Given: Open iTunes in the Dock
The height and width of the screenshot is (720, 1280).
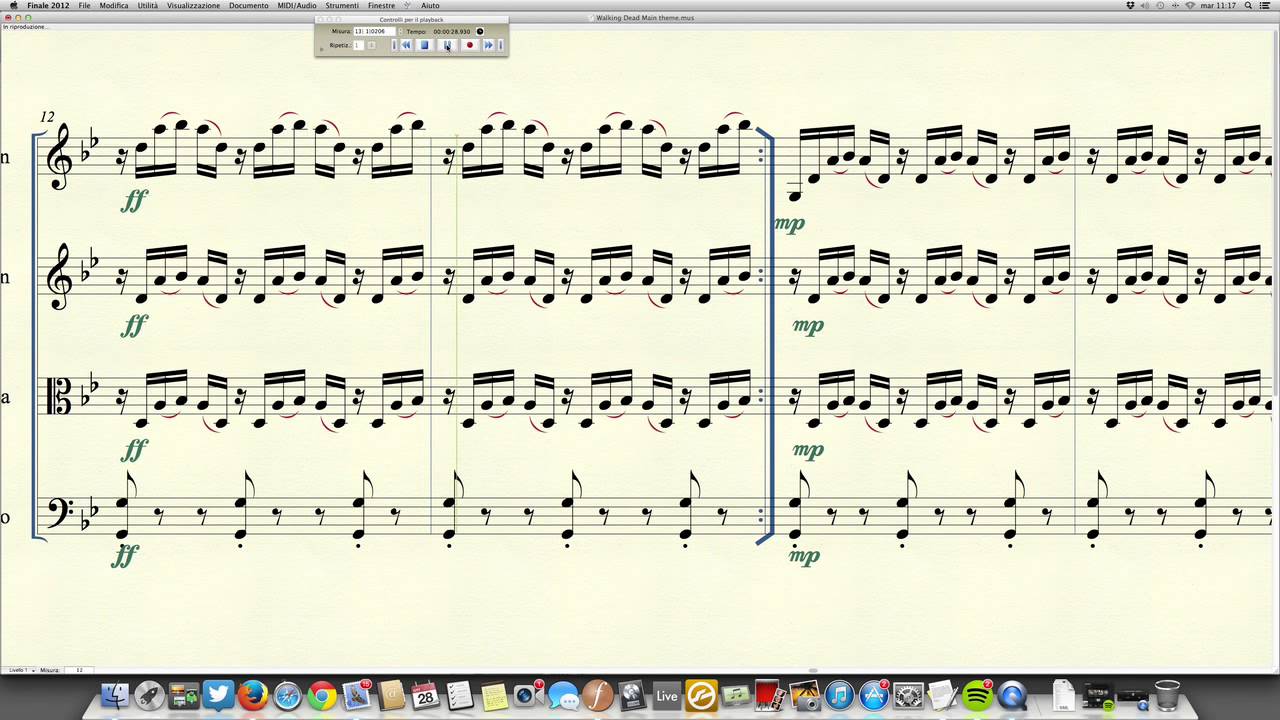Looking at the screenshot, I should coord(839,696).
